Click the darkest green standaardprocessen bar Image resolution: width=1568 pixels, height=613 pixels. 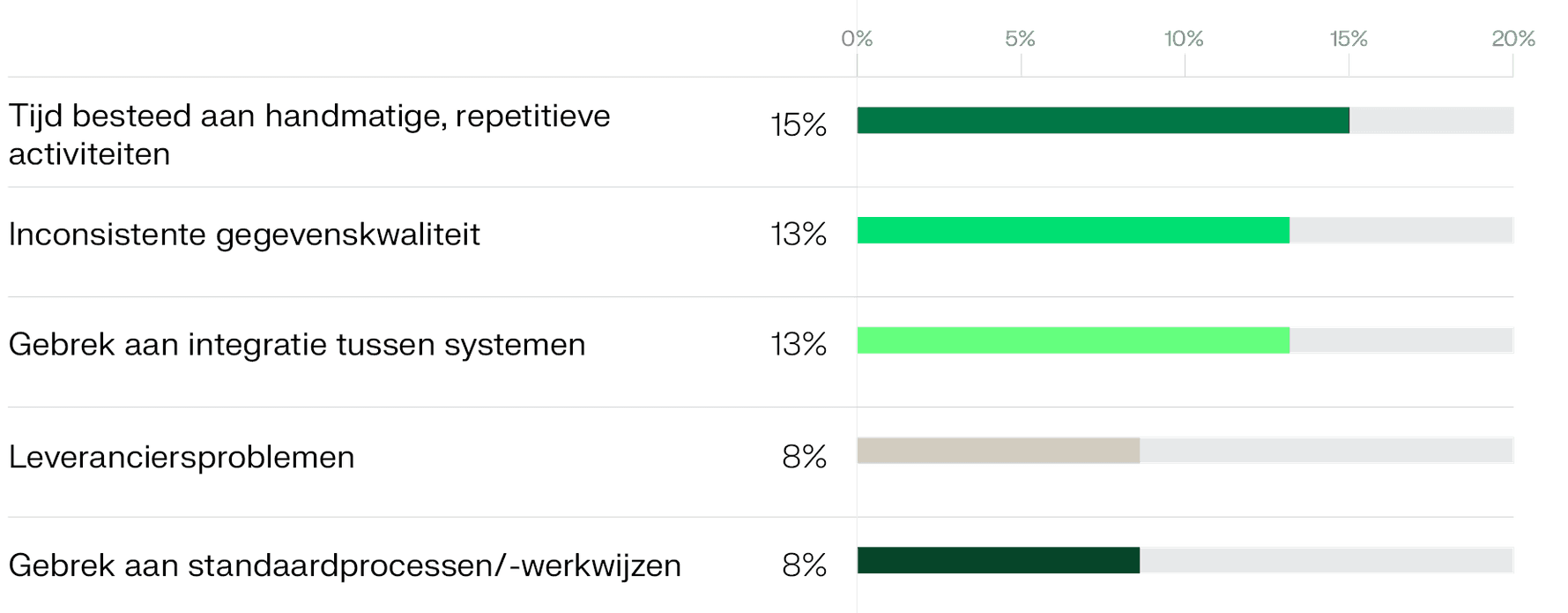pyautogui.click(x=999, y=560)
